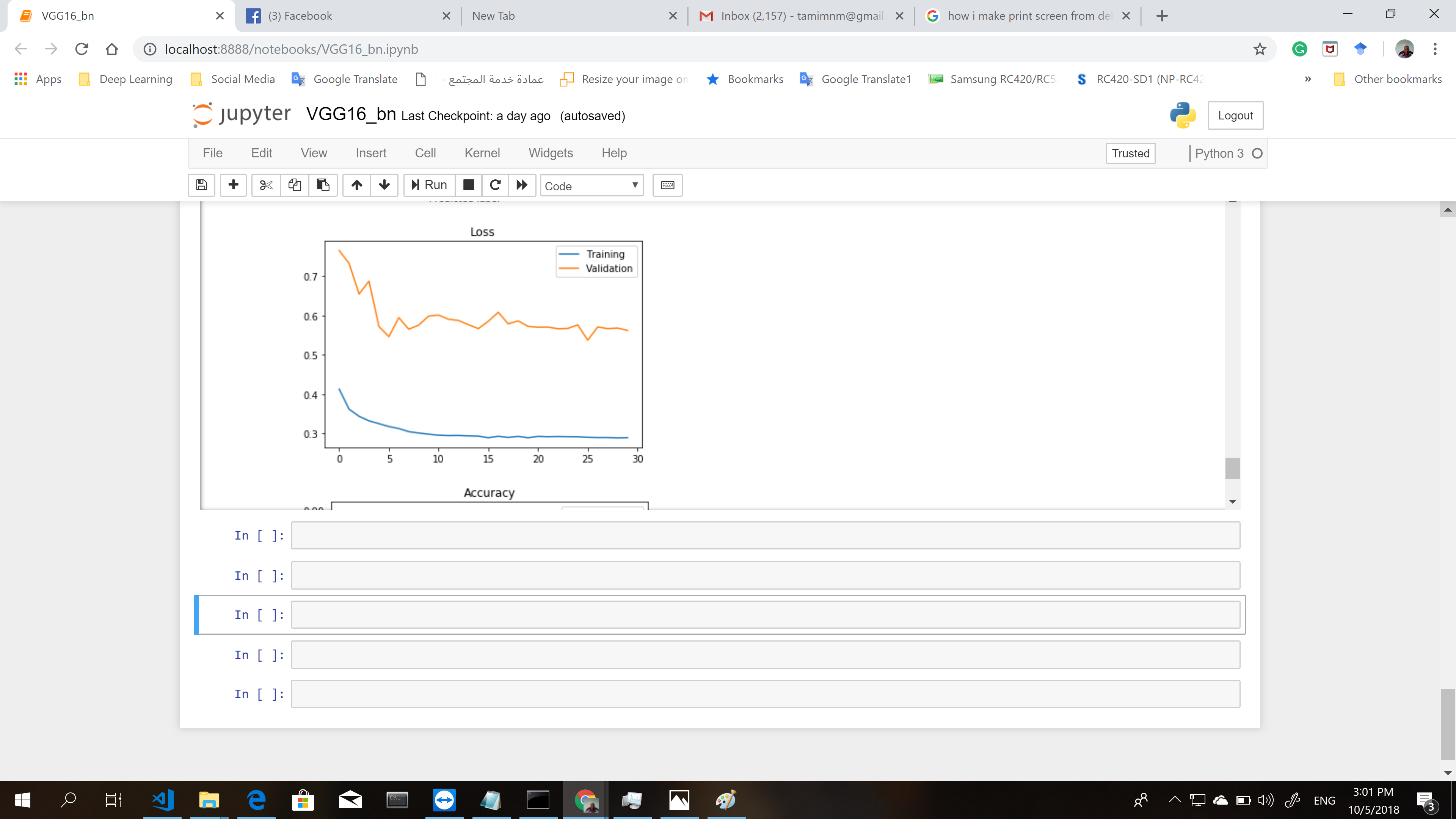The image size is (1456, 819).
Task: Click the save and checkpoint icon
Action: click(202, 185)
